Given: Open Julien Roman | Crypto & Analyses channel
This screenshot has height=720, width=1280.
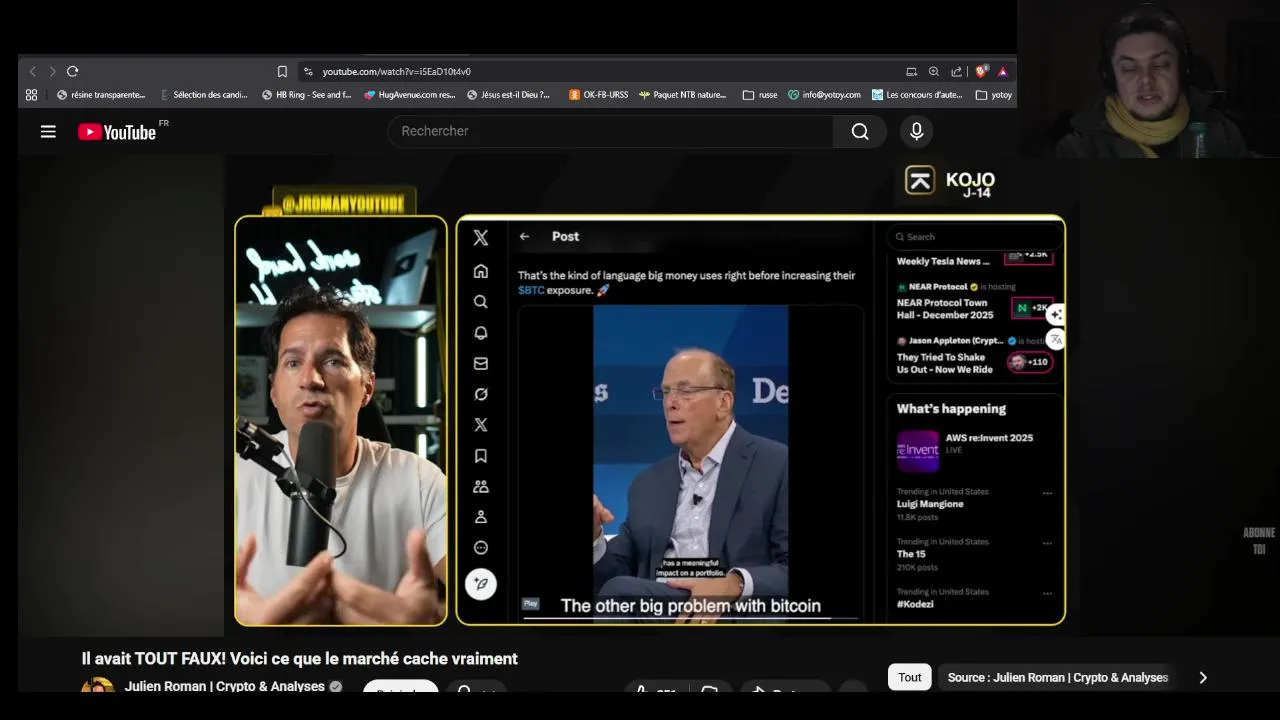Looking at the screenshot, I should coord(225,686).
